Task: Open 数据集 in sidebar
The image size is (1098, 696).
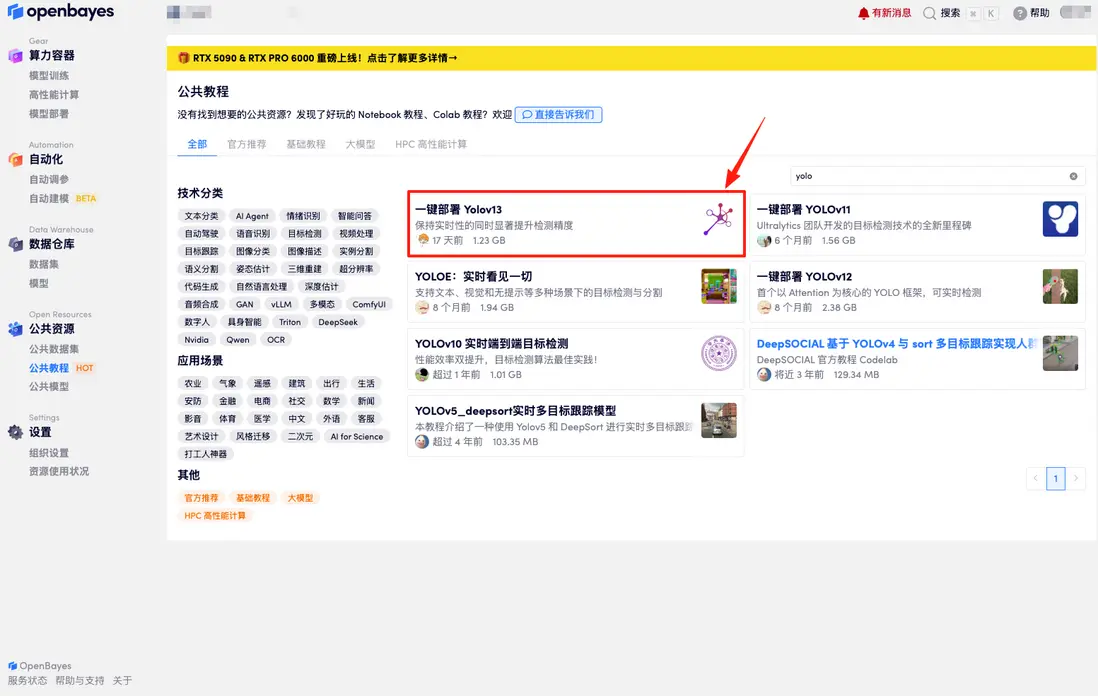Action: pyautogui.click(x=43, y=264)
